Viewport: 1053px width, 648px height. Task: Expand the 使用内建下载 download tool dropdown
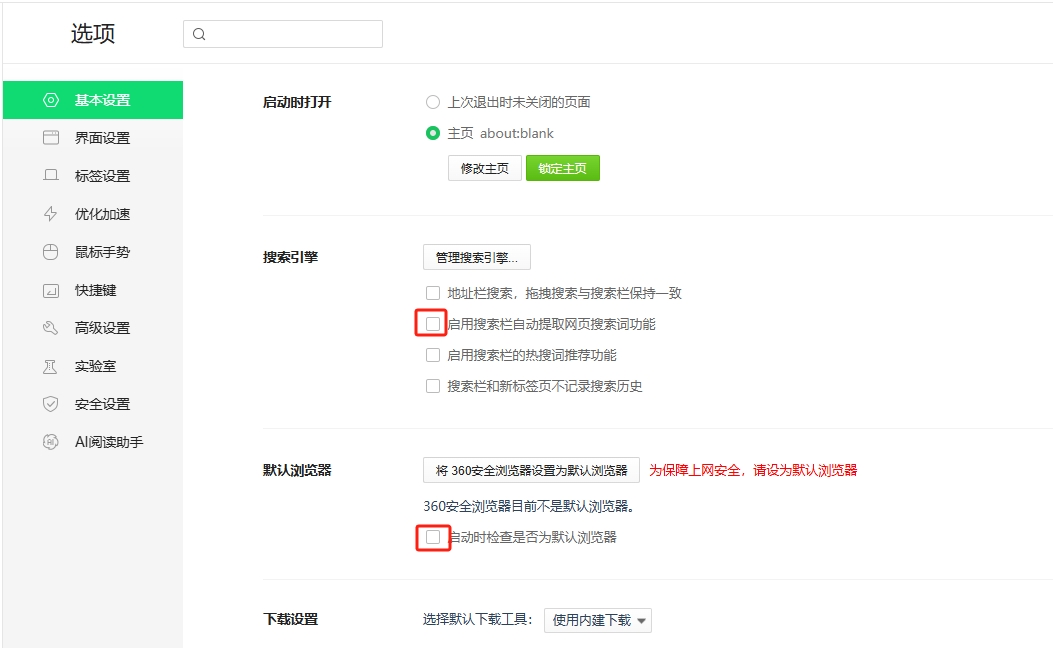point(598,620)
